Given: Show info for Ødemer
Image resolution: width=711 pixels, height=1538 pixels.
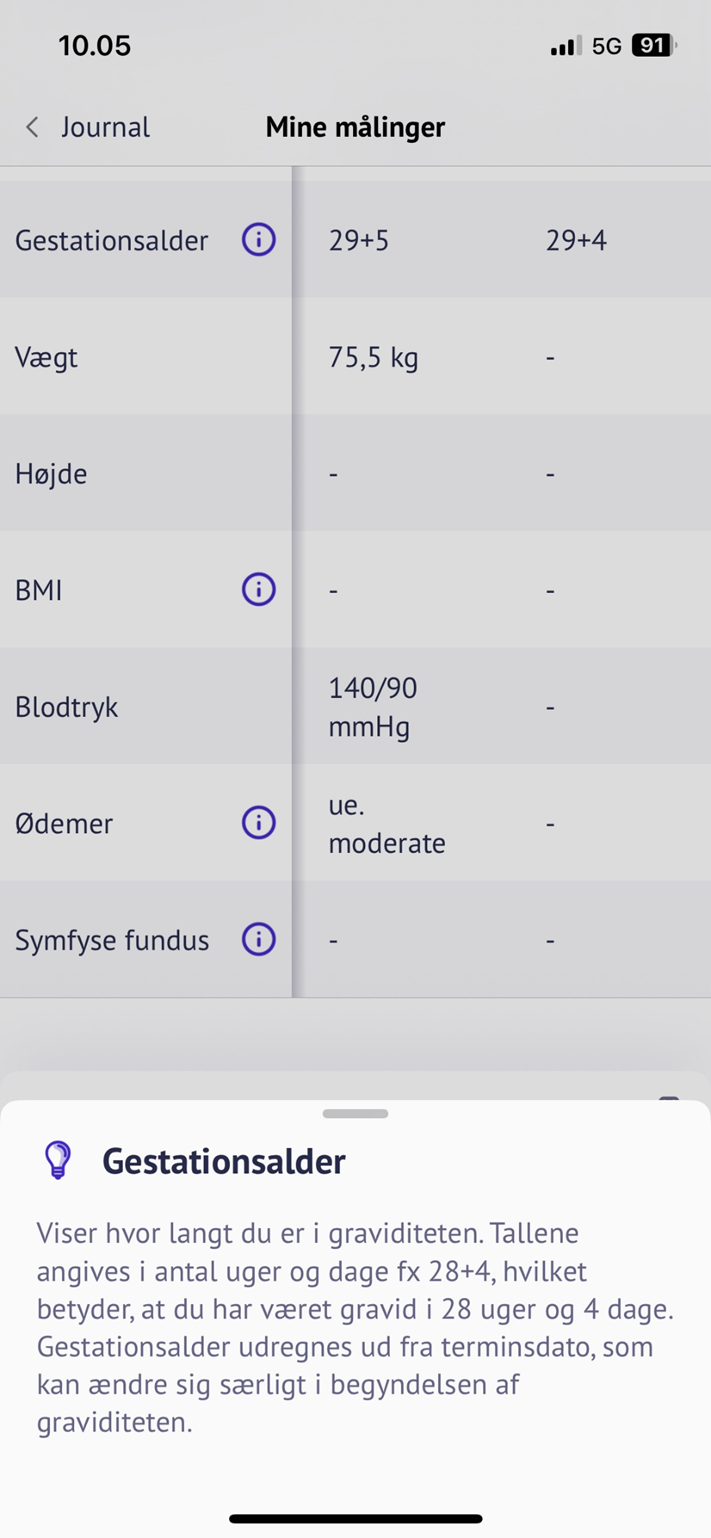Looking at the screenshot, I should (258, 823).
